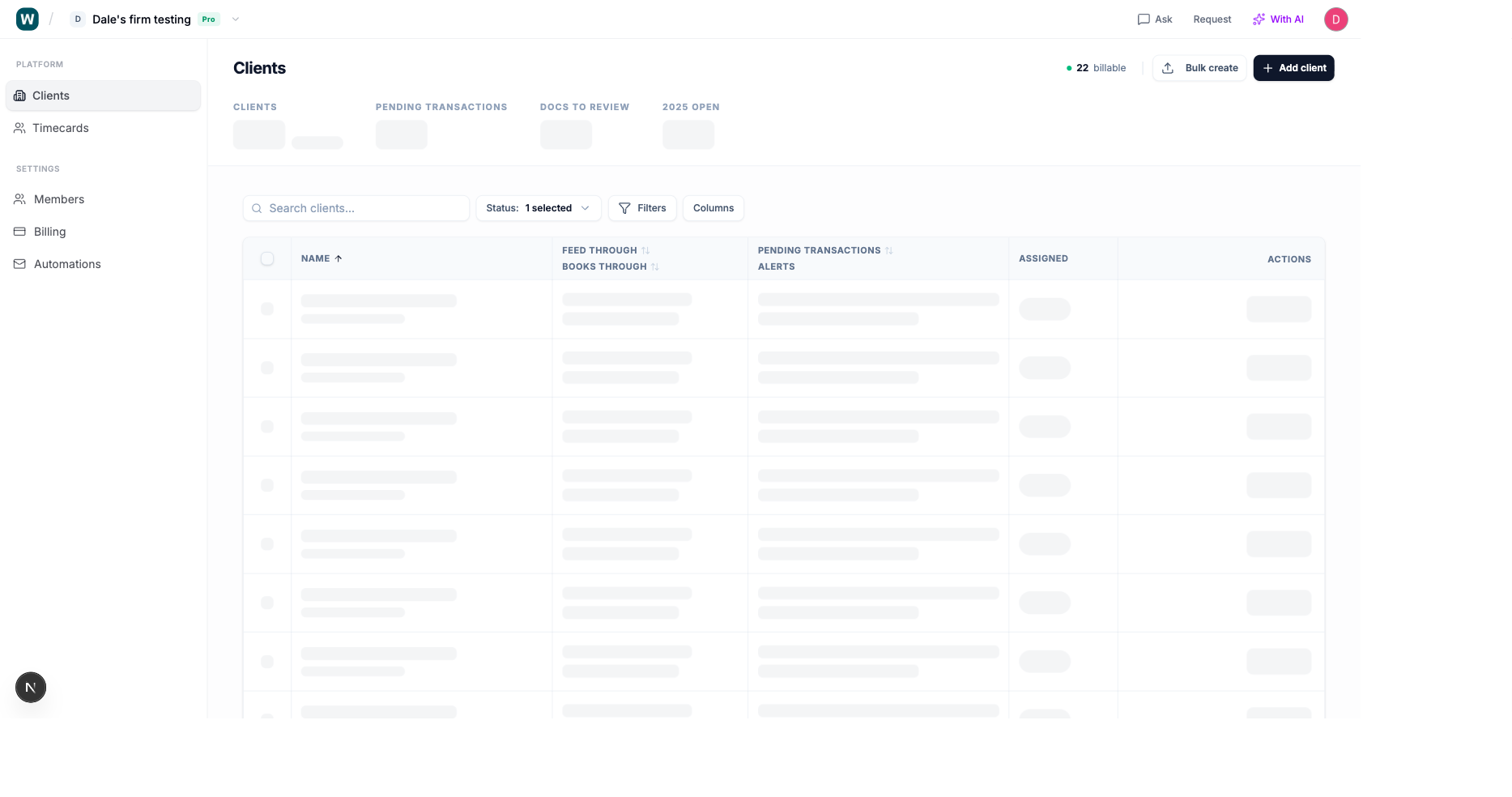
Task: Open the Status filter dropdown
Action: [538, 208]
